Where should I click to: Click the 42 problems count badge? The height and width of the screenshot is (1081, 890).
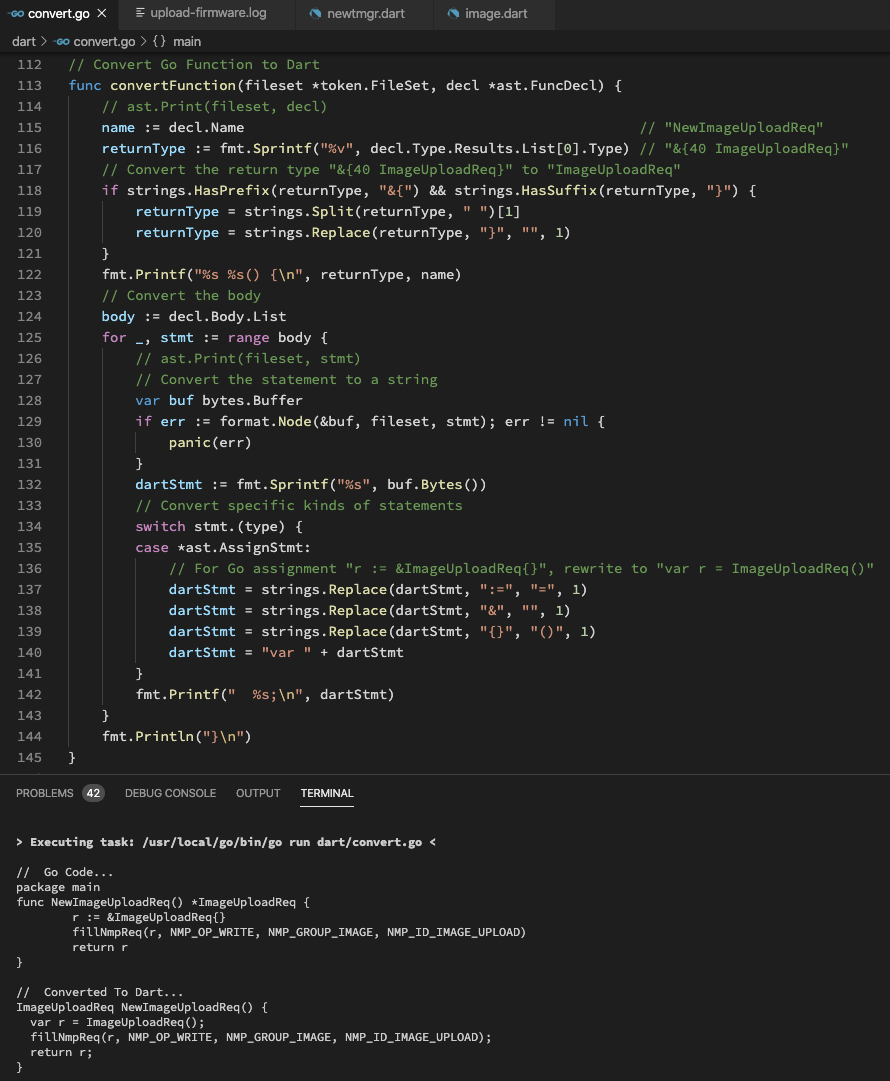click(x=93, y=793)
